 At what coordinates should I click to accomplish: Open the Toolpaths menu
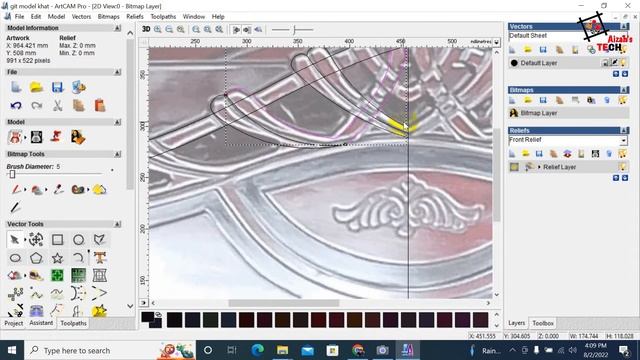(163, 17)
